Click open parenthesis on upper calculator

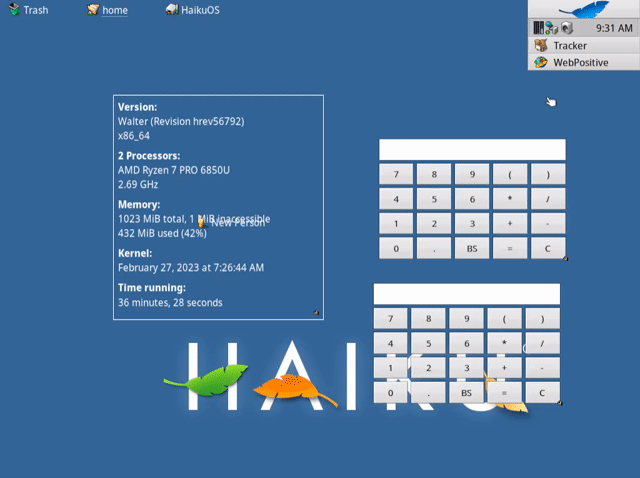point(510,174)
